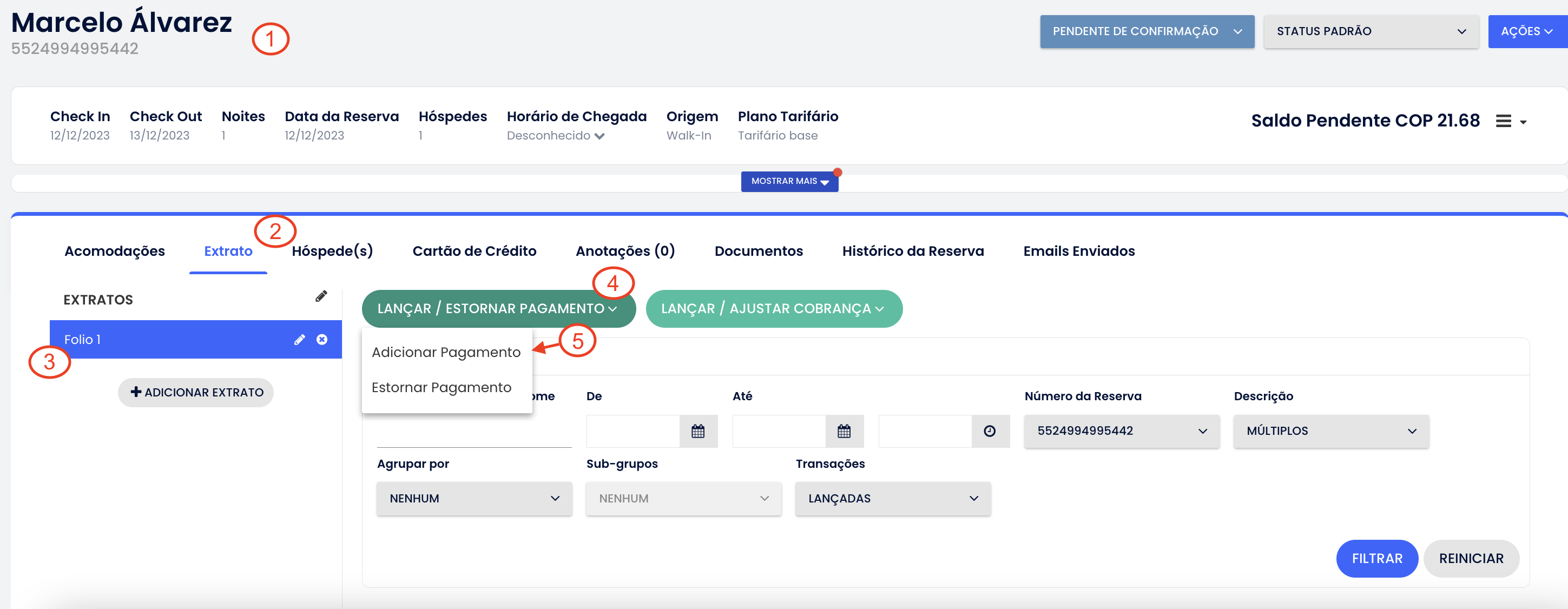1568x609 pixels.
Task: Open the Status Padrão dropdown
Action: tap(1371, 31)
